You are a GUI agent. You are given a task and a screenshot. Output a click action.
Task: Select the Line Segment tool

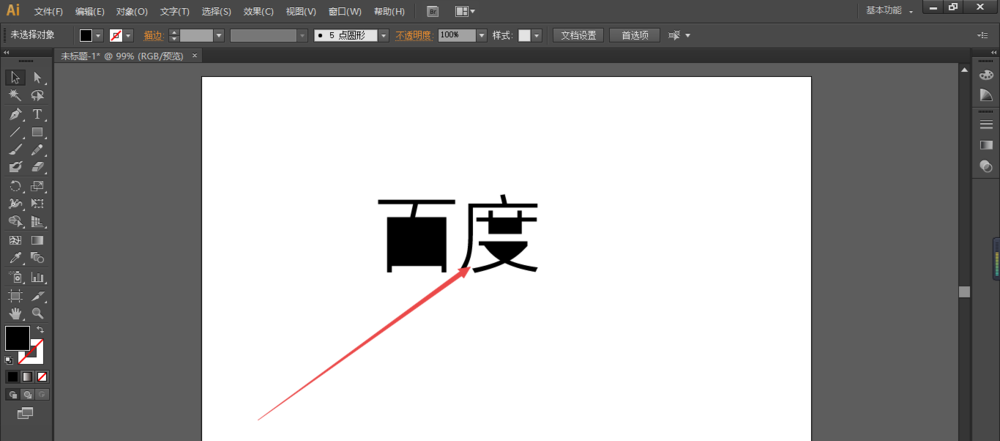pos(15,132)
